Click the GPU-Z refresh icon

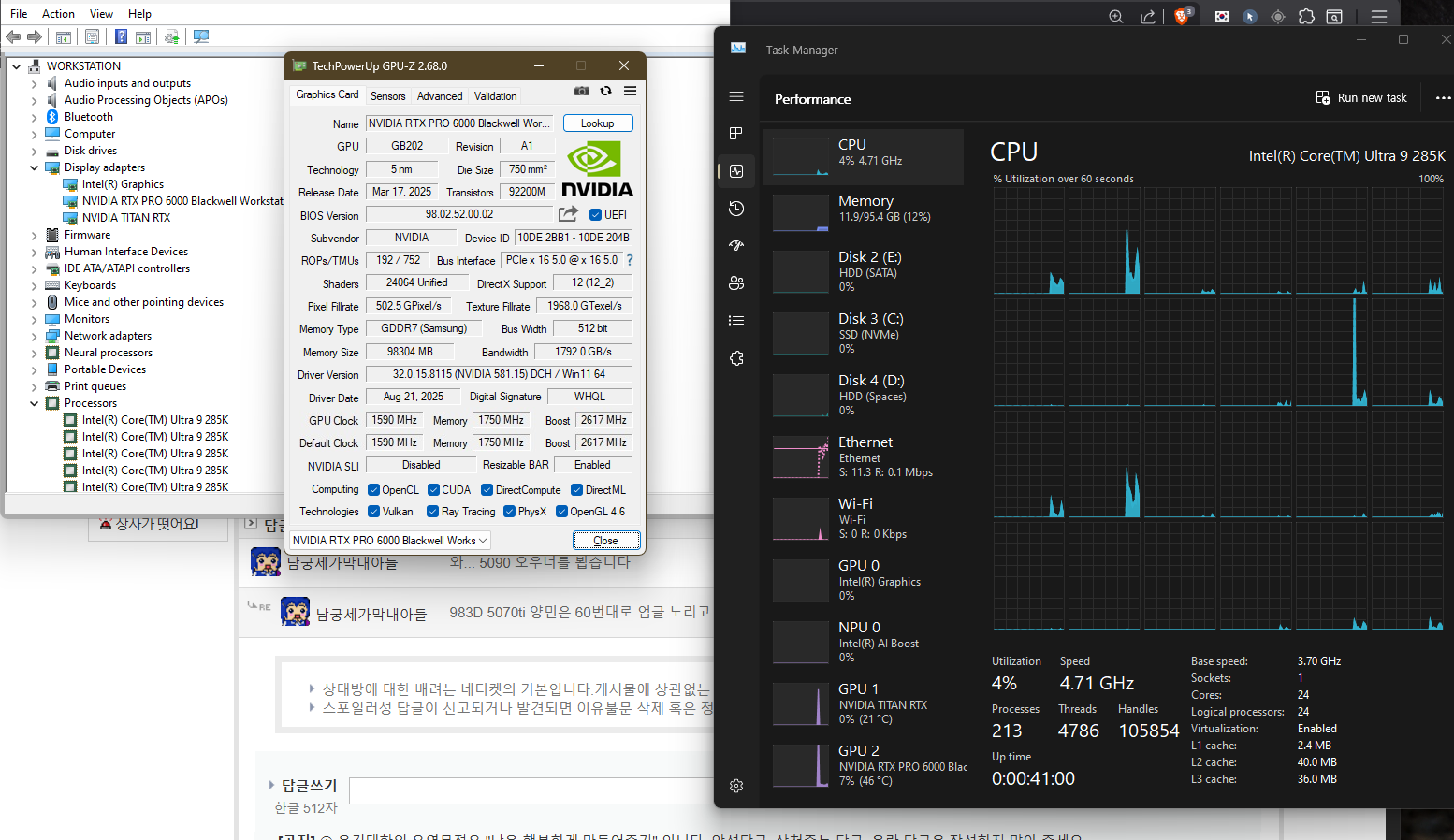click(605, 92)
